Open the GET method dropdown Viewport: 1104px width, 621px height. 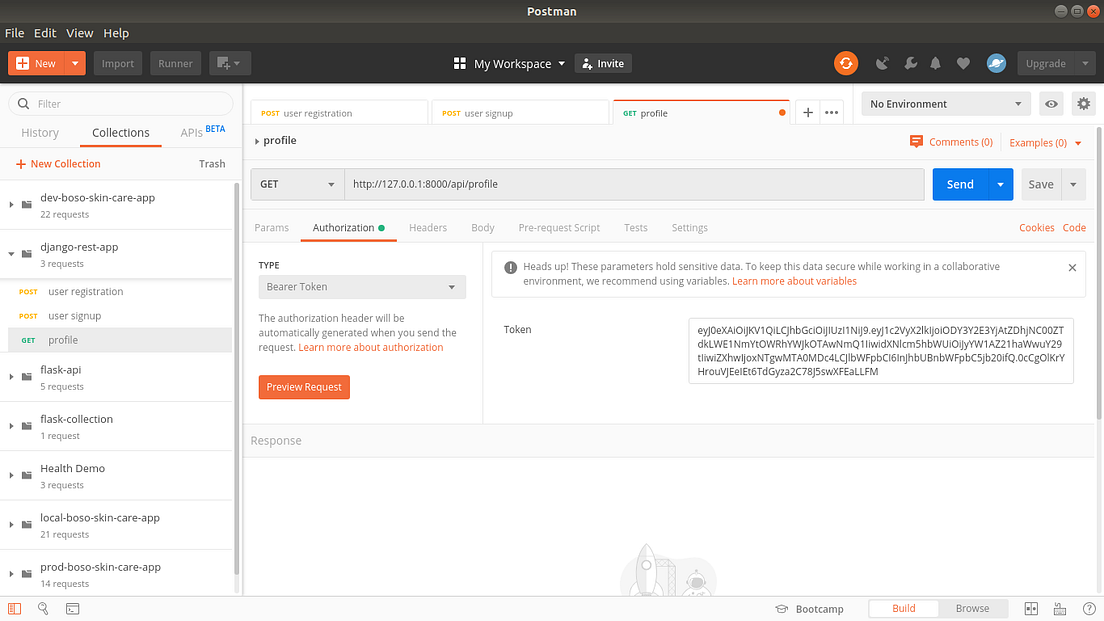coord(296,184)
